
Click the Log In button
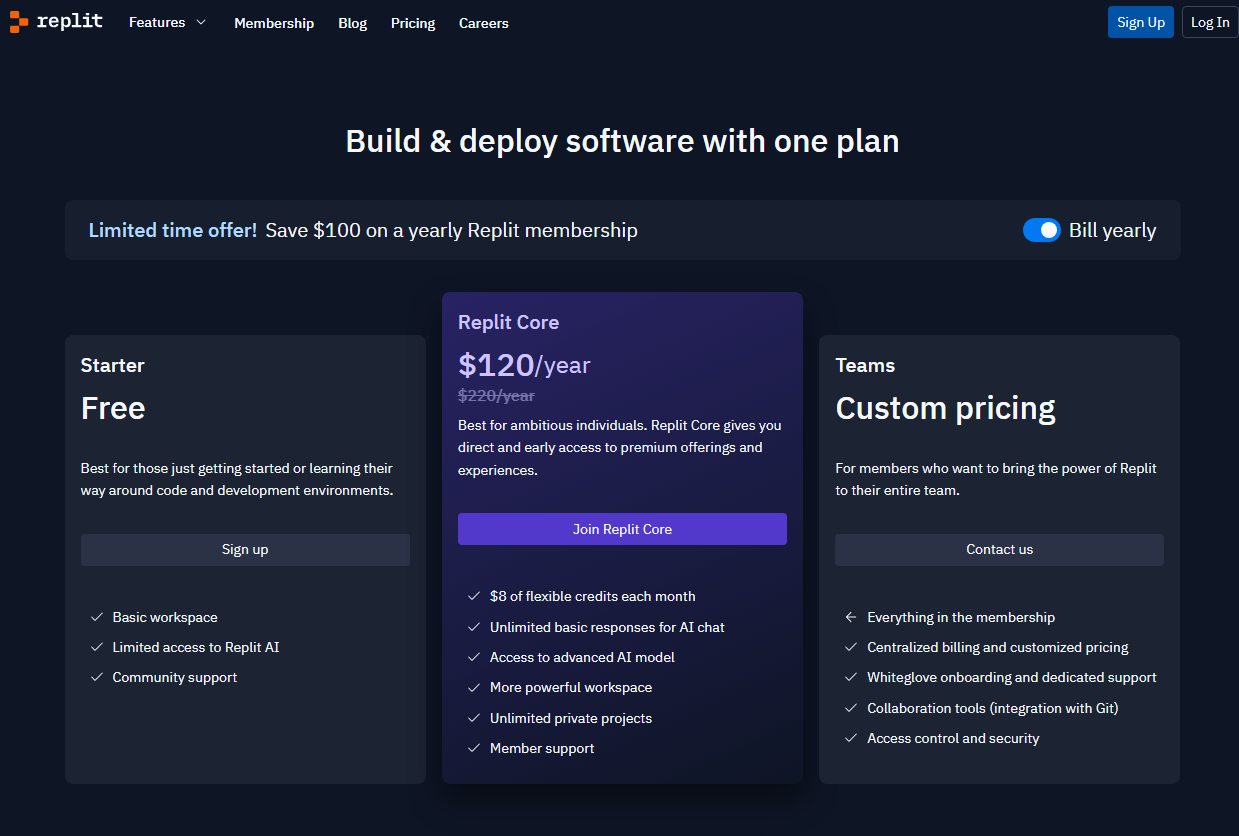coord(1210,22)
